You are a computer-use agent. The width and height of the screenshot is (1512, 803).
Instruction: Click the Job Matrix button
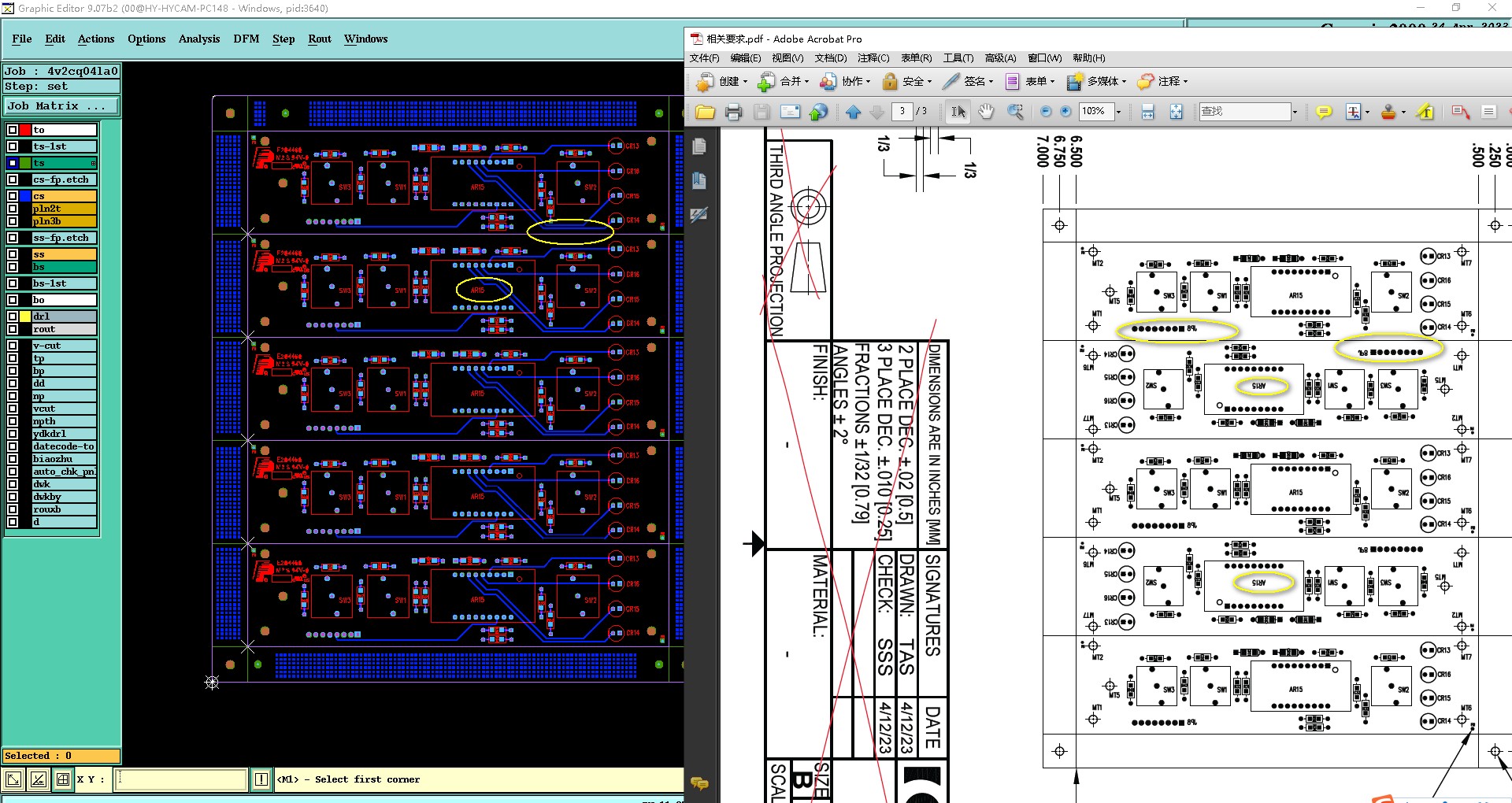(61, 105)
